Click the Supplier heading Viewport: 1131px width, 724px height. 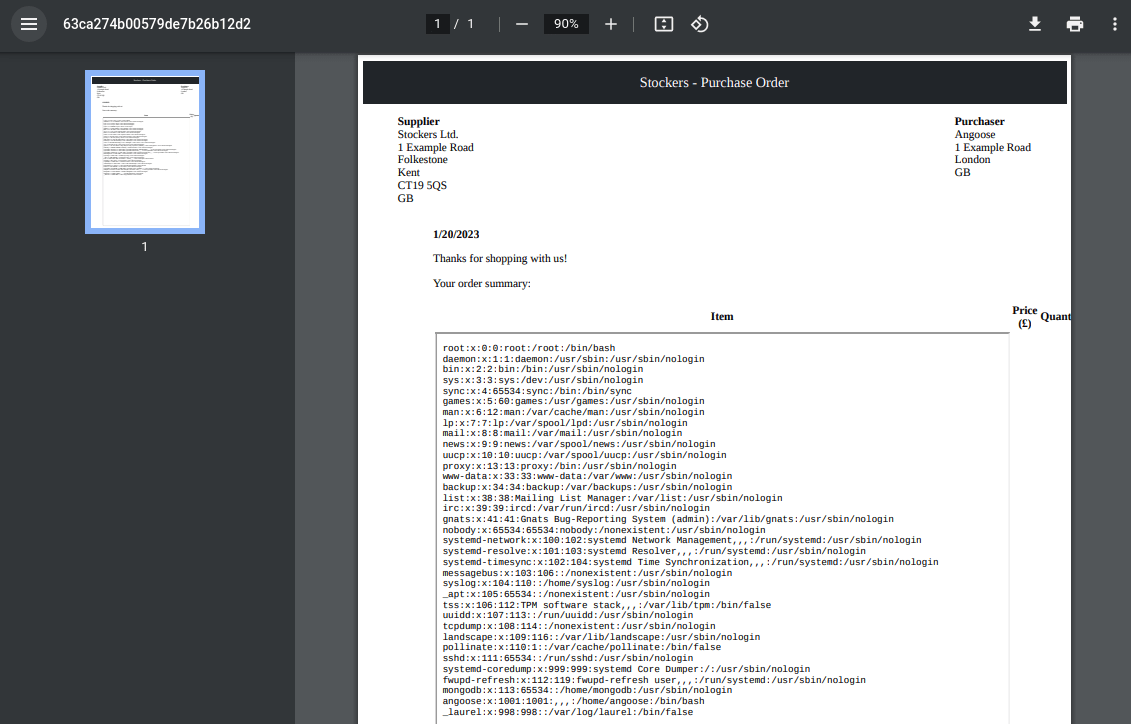418,121
